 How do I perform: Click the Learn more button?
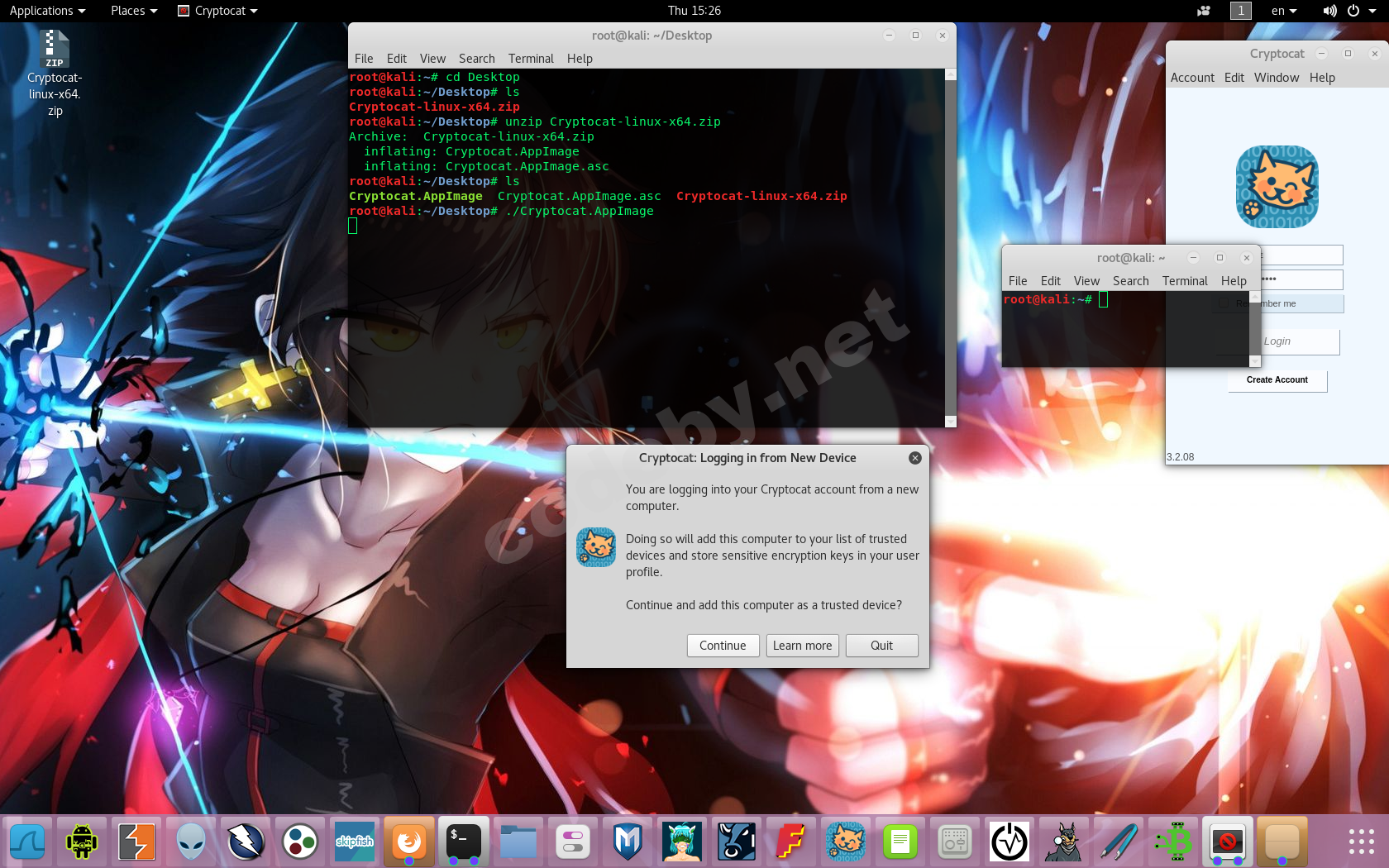point(802,646)
